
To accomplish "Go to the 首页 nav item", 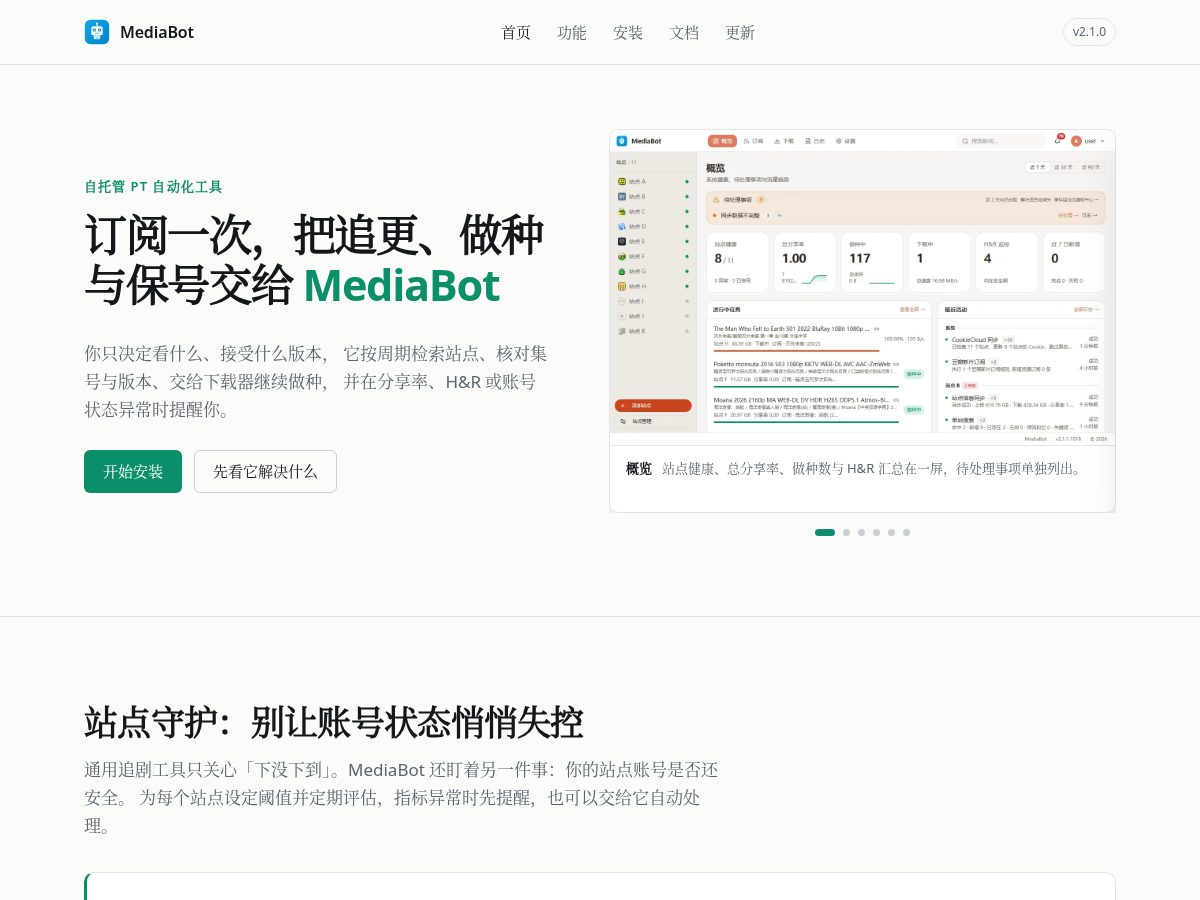I will click(x=516, y=32).
